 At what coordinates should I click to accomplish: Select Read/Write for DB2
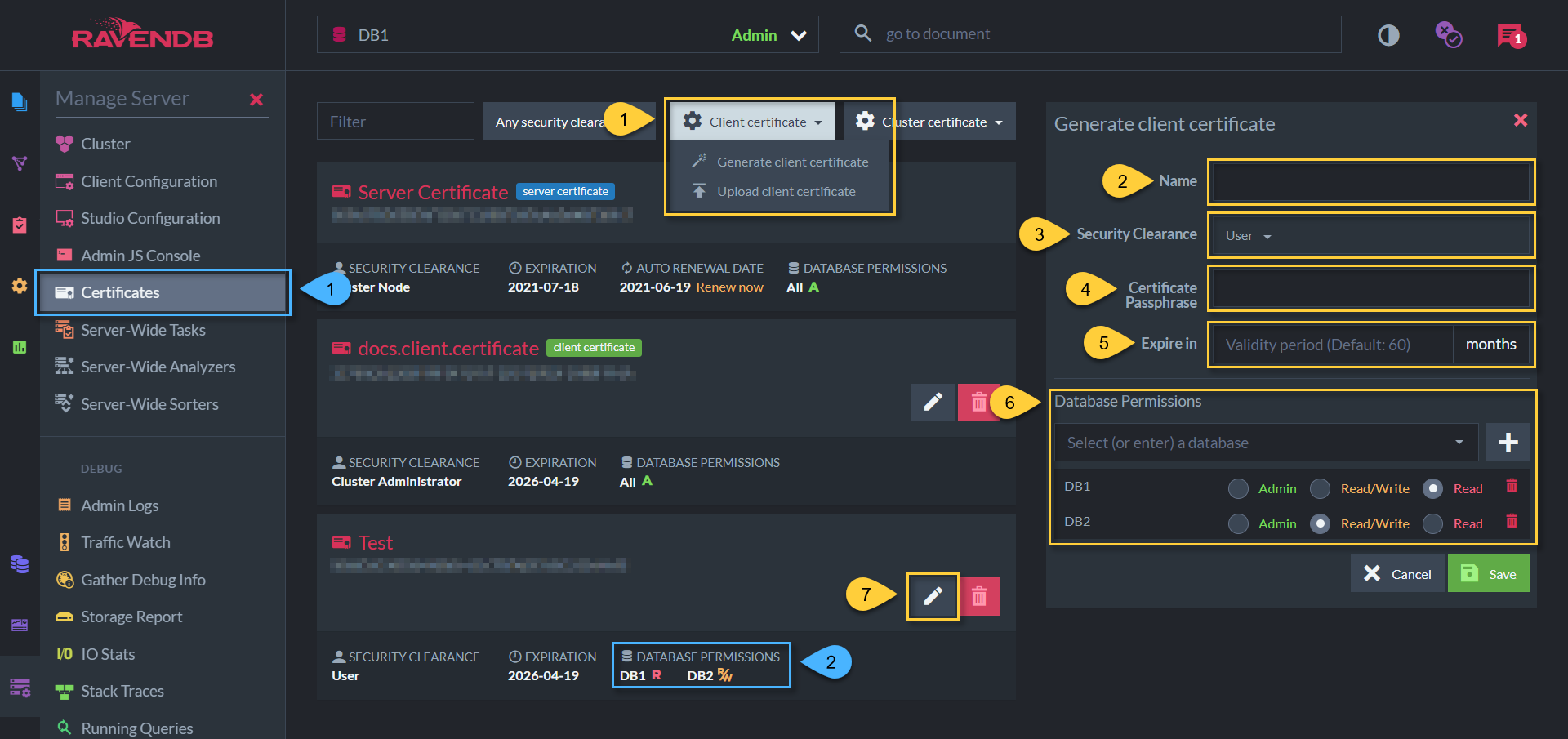[x=1320, y=523]
